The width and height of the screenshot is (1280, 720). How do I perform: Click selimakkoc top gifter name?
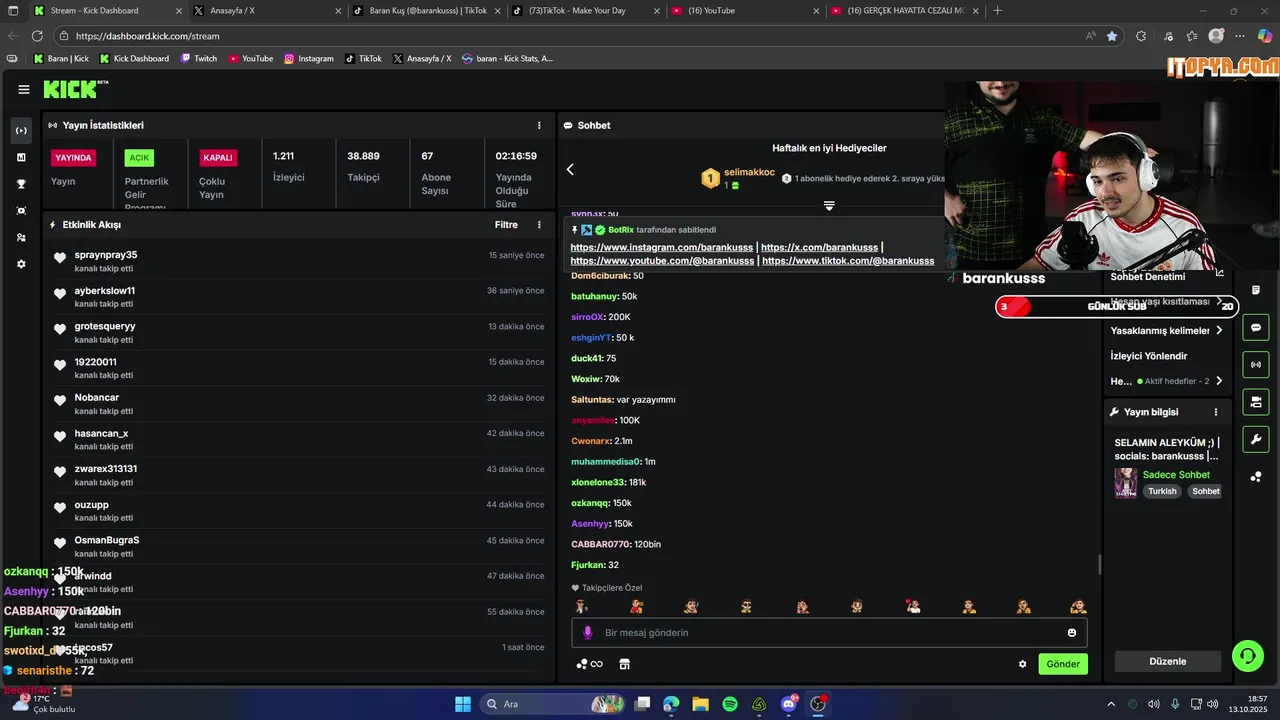coord(750,172)
